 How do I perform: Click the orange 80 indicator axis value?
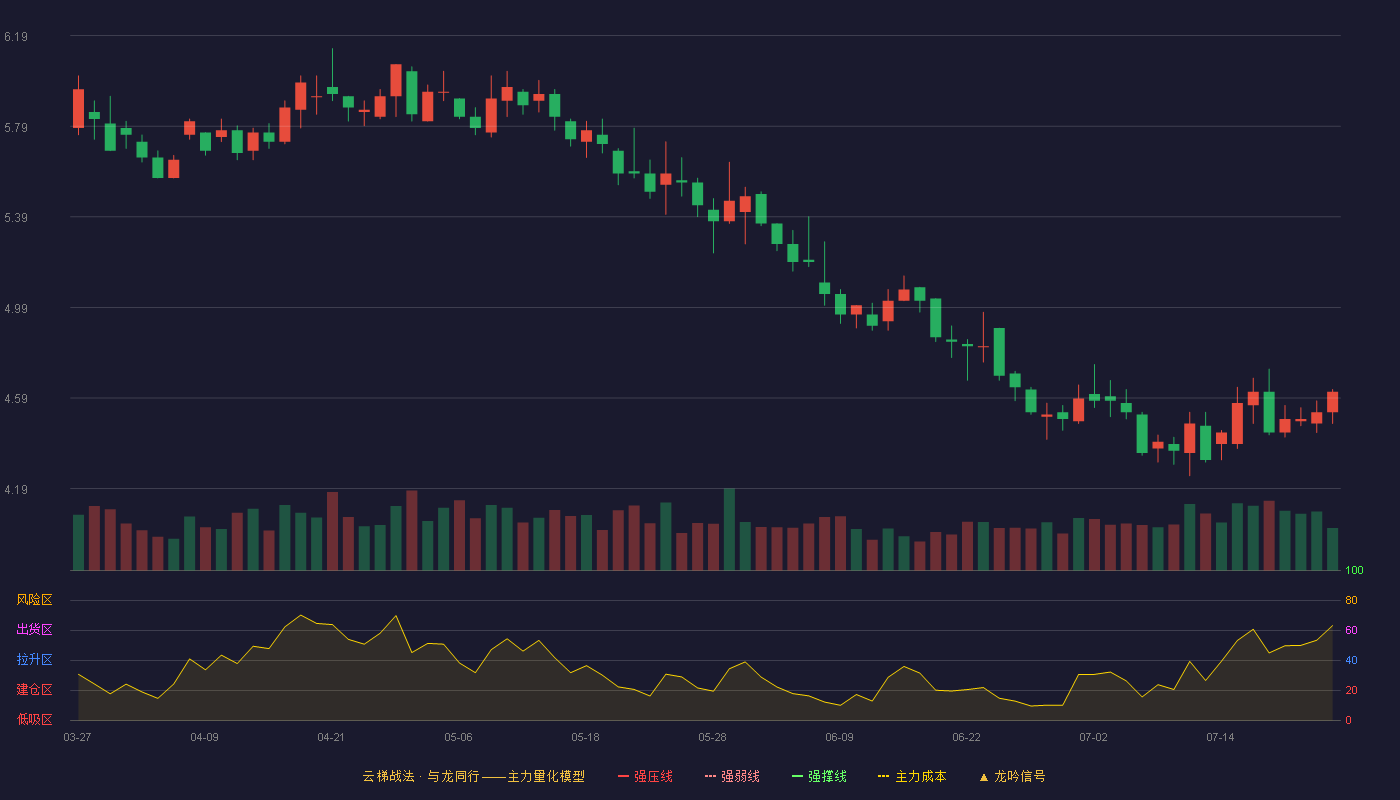[1351, 601]
